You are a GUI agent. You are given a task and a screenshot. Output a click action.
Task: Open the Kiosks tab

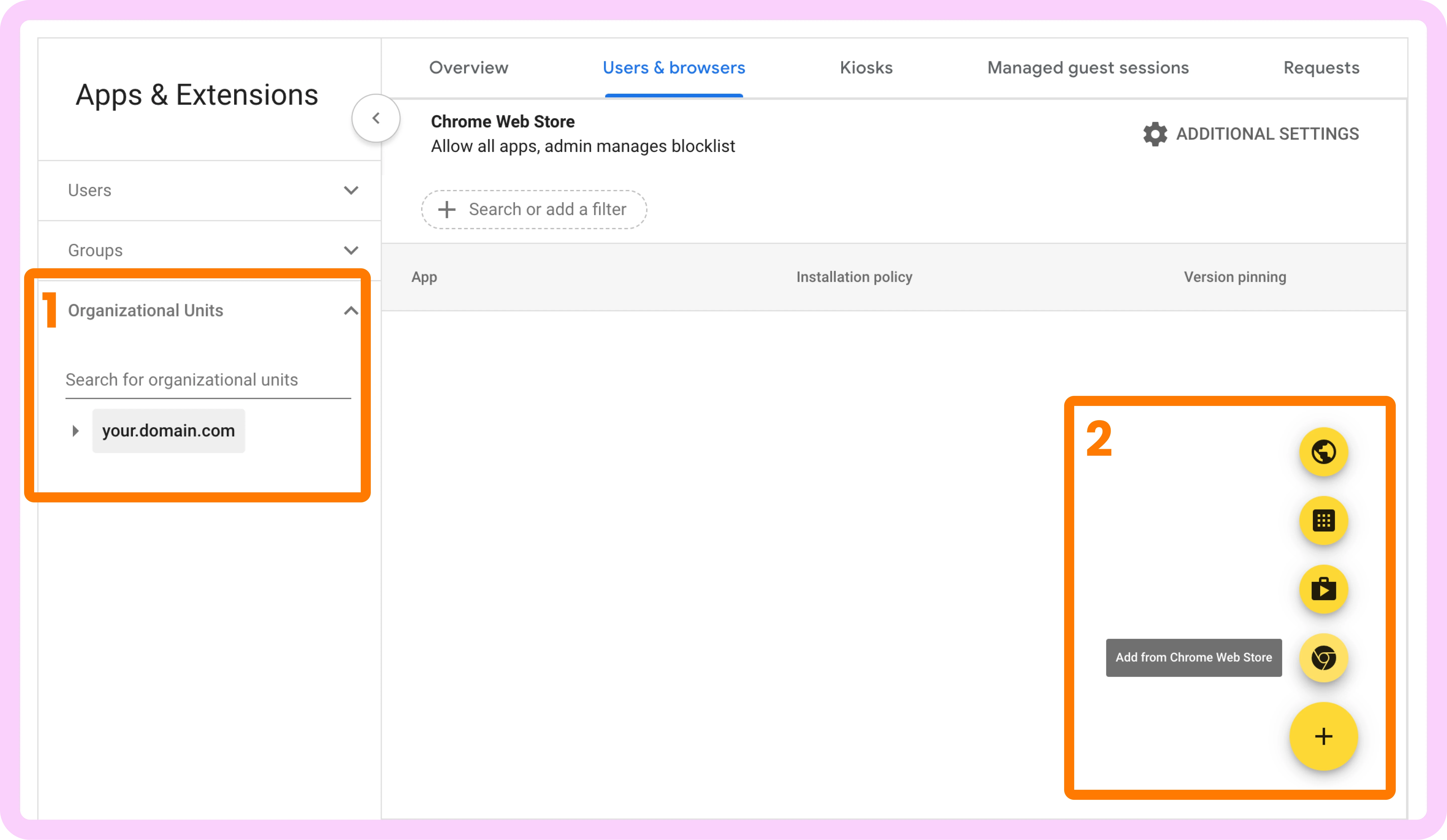pos(866,68)
